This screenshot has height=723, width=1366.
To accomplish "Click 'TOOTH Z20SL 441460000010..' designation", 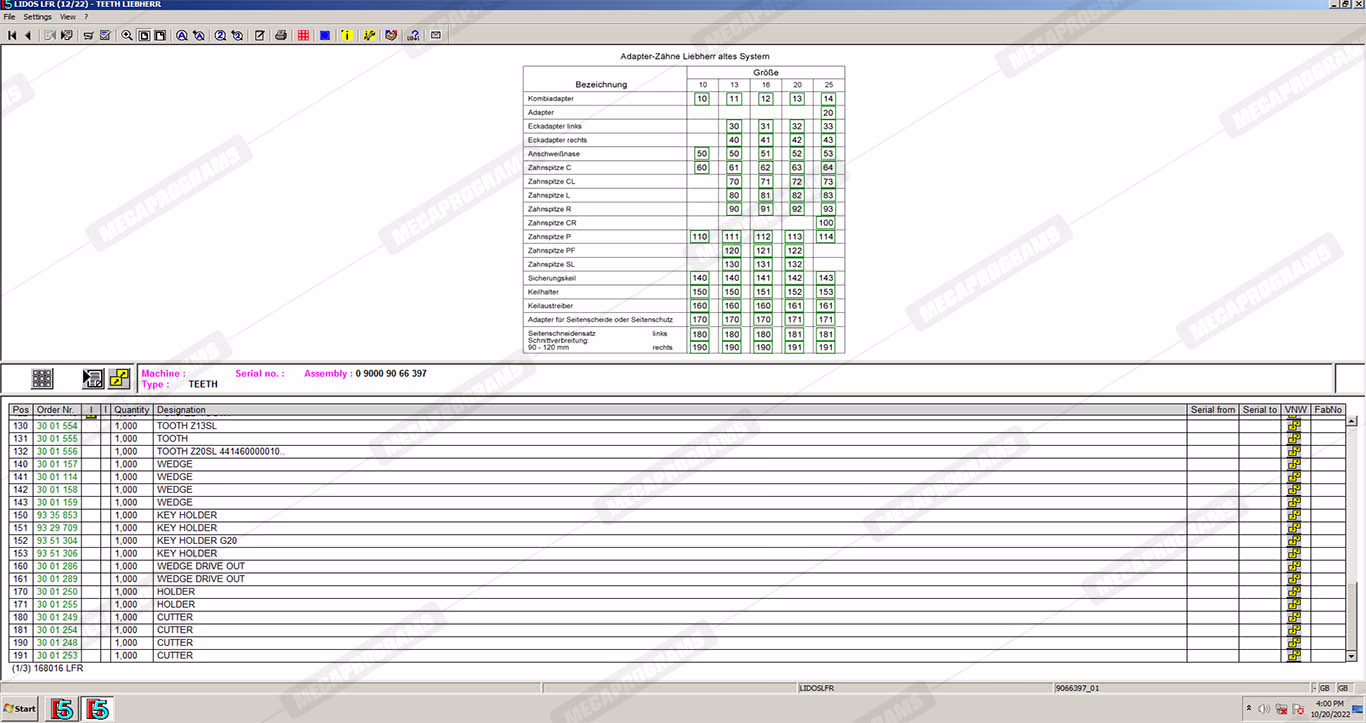I will point(220,451).
